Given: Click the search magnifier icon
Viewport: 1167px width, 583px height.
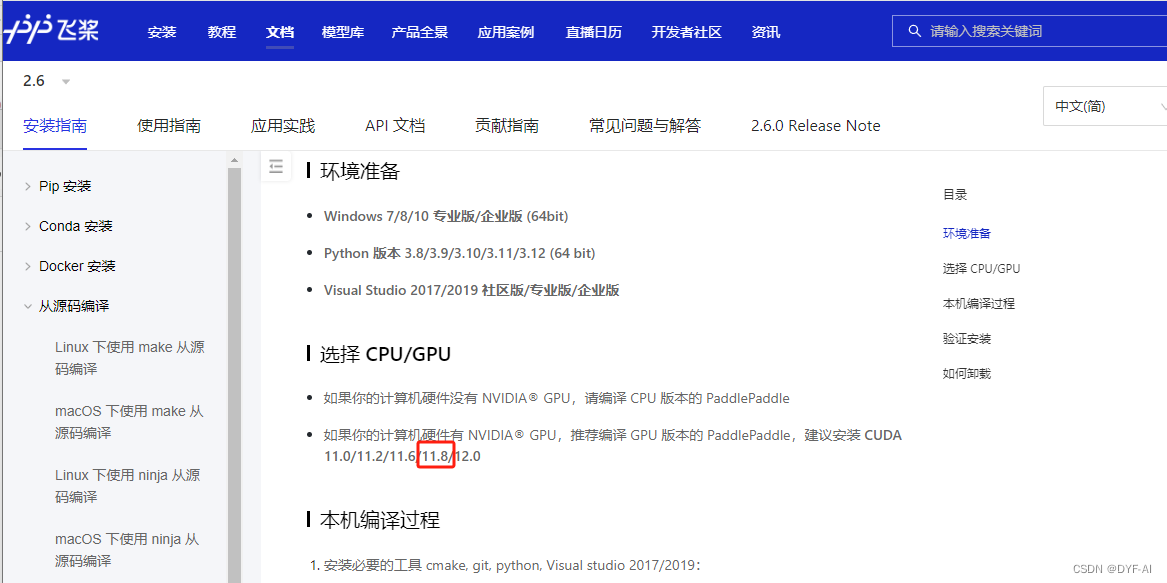Looking at the screenshot, I should tap(915, 31).
